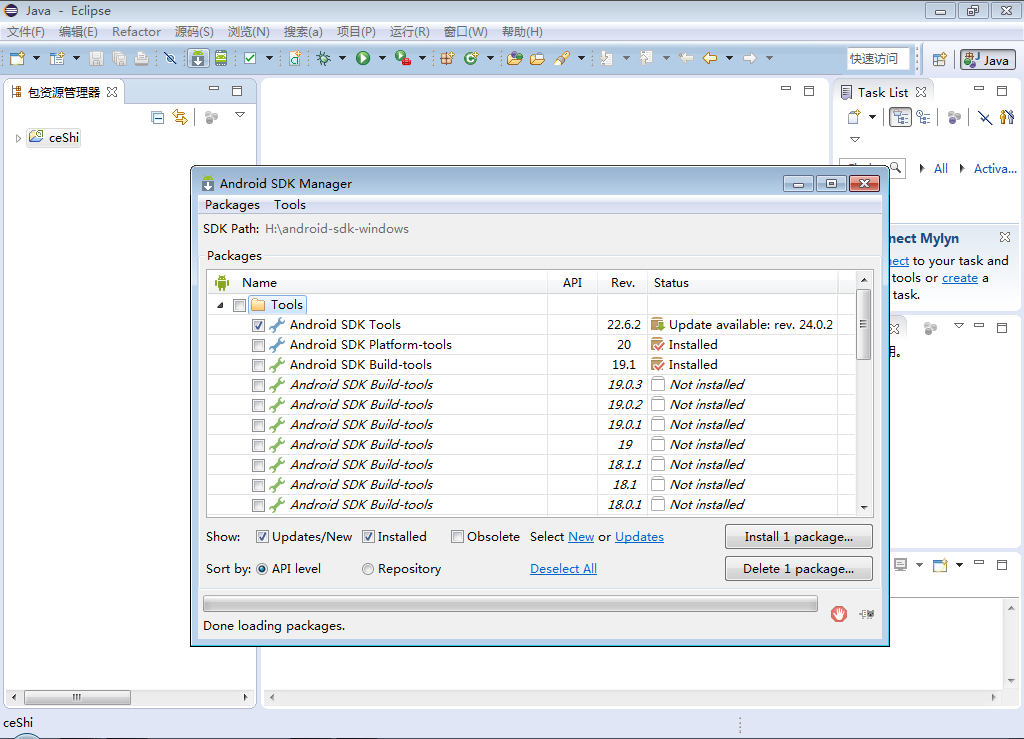Expand the ceShi project tree node
The height and width of the screenshot is (739, 1024).
click(18, 138)
